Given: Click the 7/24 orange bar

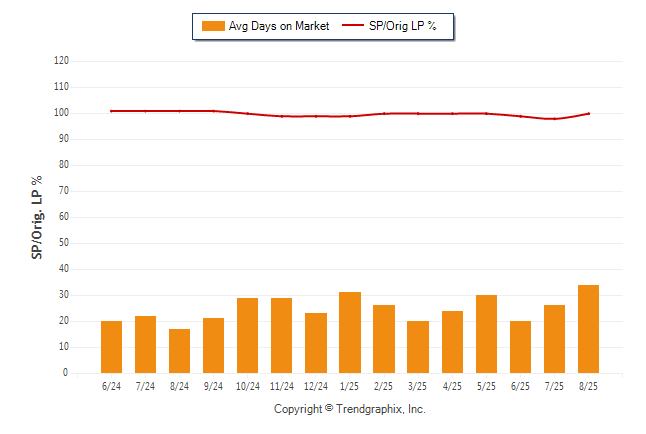Looking at the screenshot, I should click(x=145, y=345).
